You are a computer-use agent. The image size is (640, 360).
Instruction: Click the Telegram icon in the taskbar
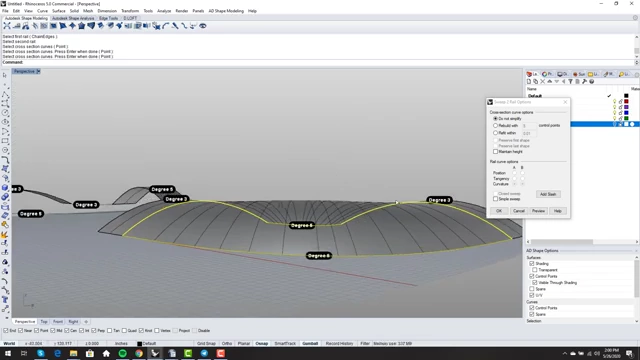(204, 353)
